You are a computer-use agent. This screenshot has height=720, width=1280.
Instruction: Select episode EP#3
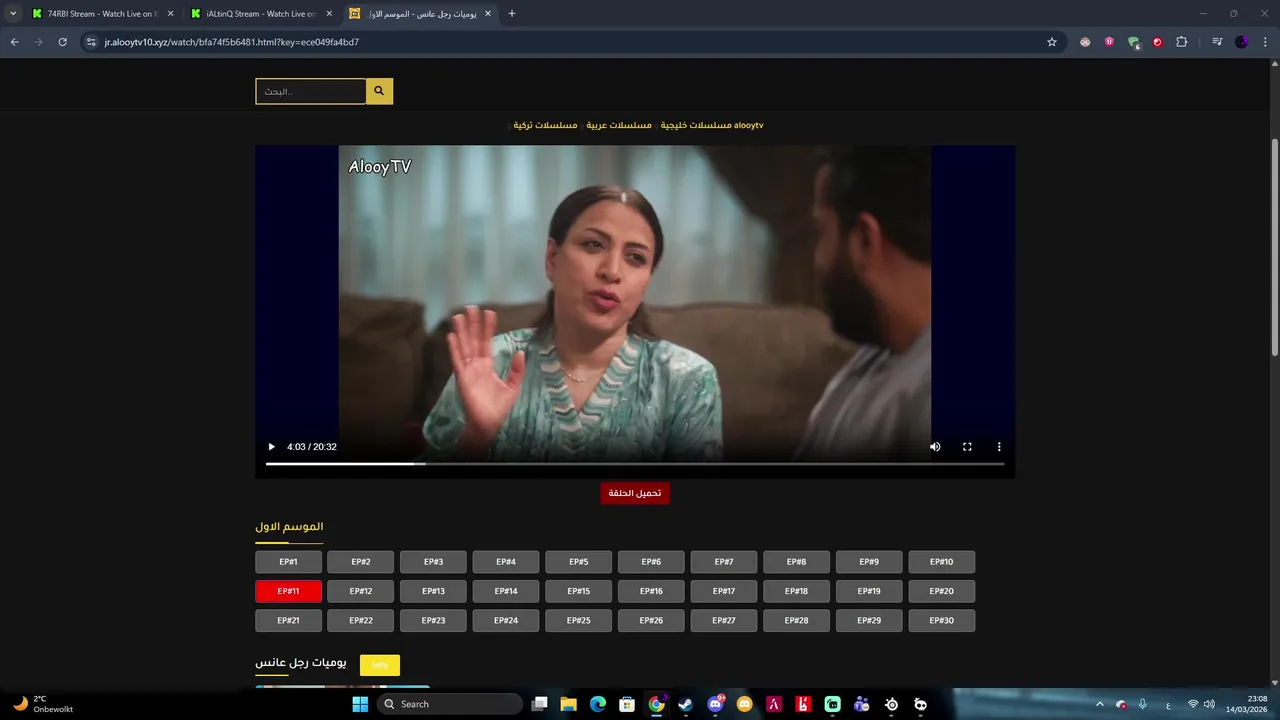pos(433,562)
